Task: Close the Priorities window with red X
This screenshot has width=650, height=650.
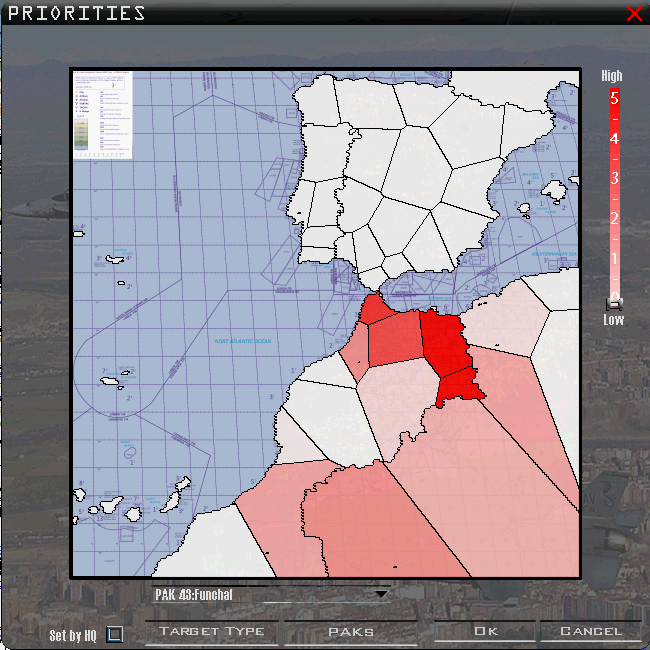Action: tap(634, 13)
